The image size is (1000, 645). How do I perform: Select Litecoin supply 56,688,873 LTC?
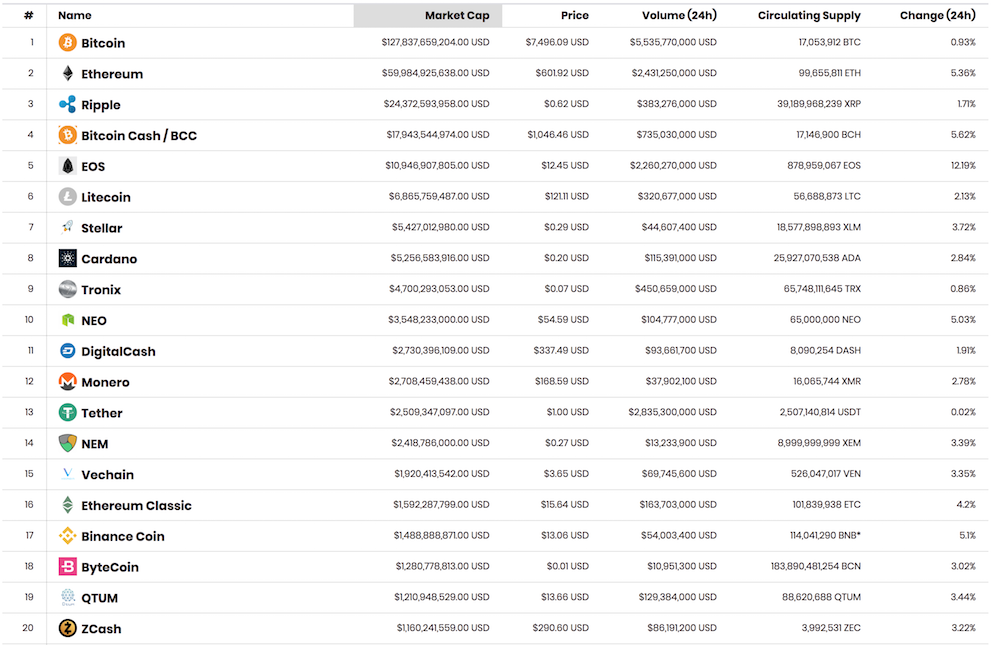click(827, 196)
